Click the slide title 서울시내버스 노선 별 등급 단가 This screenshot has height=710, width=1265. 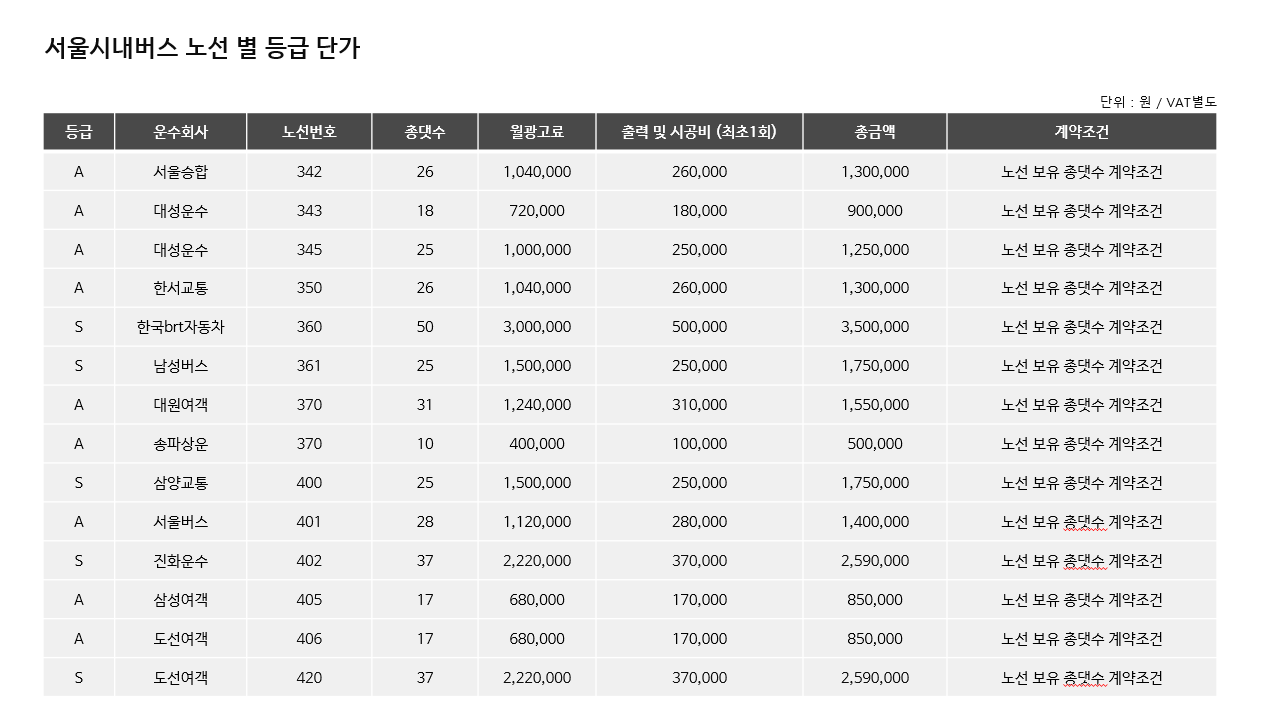(x=202, y=48)
